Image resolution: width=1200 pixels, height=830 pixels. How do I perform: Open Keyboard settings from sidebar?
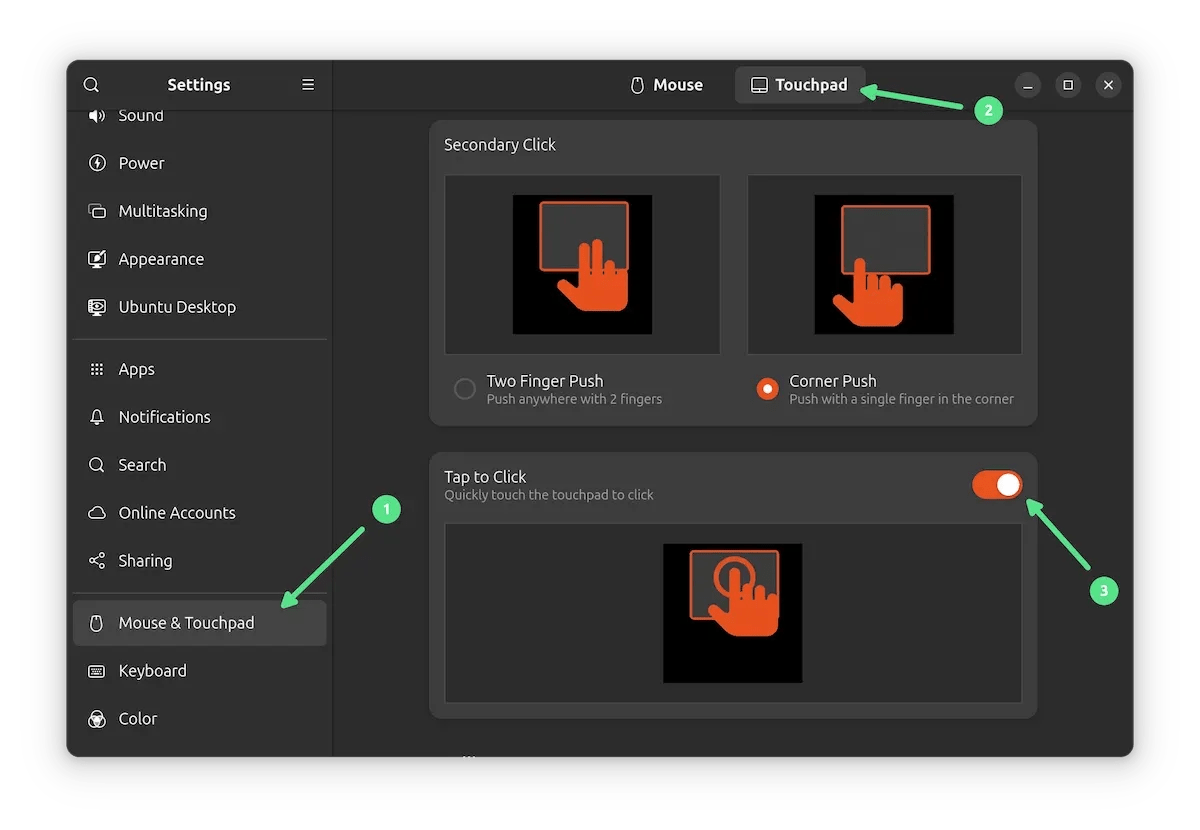tap(152, 671)
